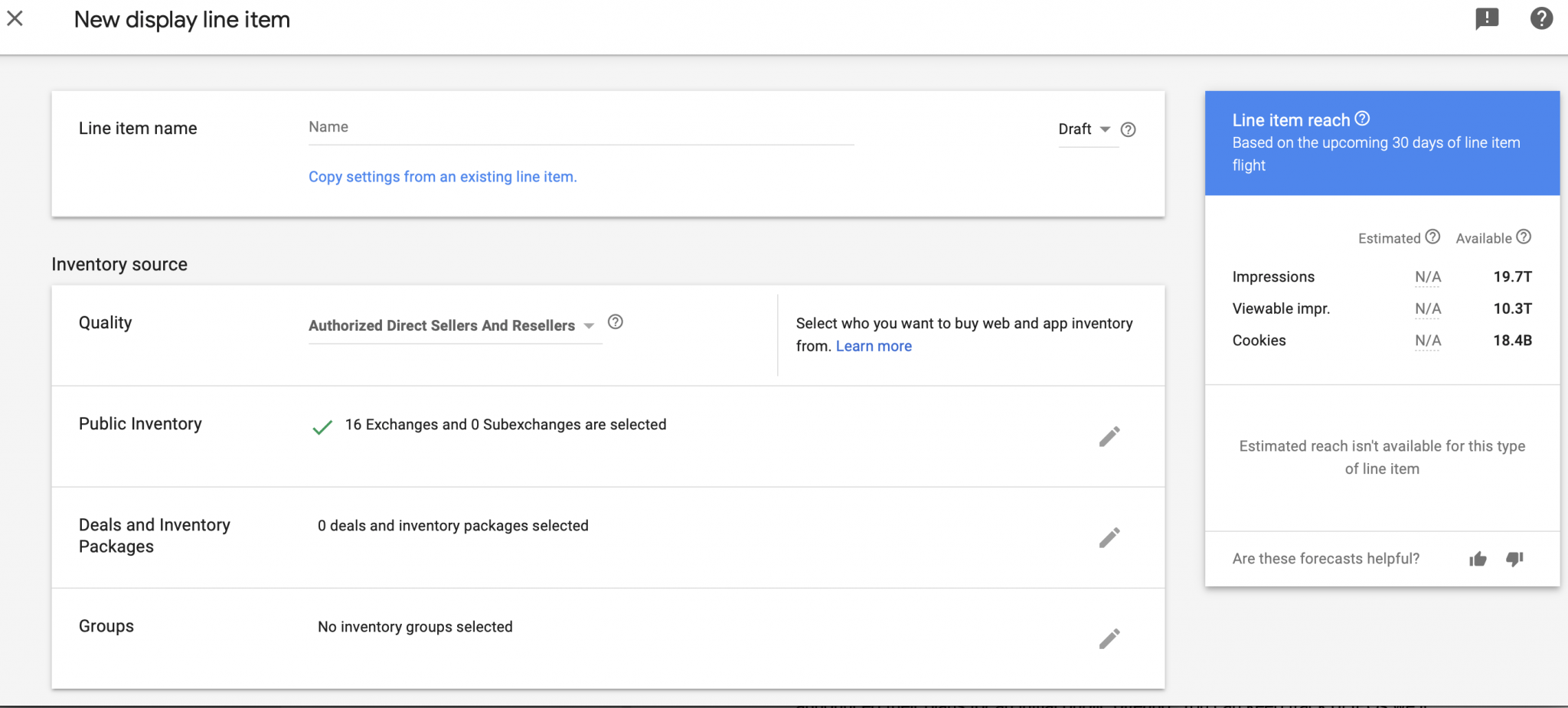This screenshot has width=1568, height=708.
Task: Click thumbs down on the forecasts
Action: click(1514, 559)
